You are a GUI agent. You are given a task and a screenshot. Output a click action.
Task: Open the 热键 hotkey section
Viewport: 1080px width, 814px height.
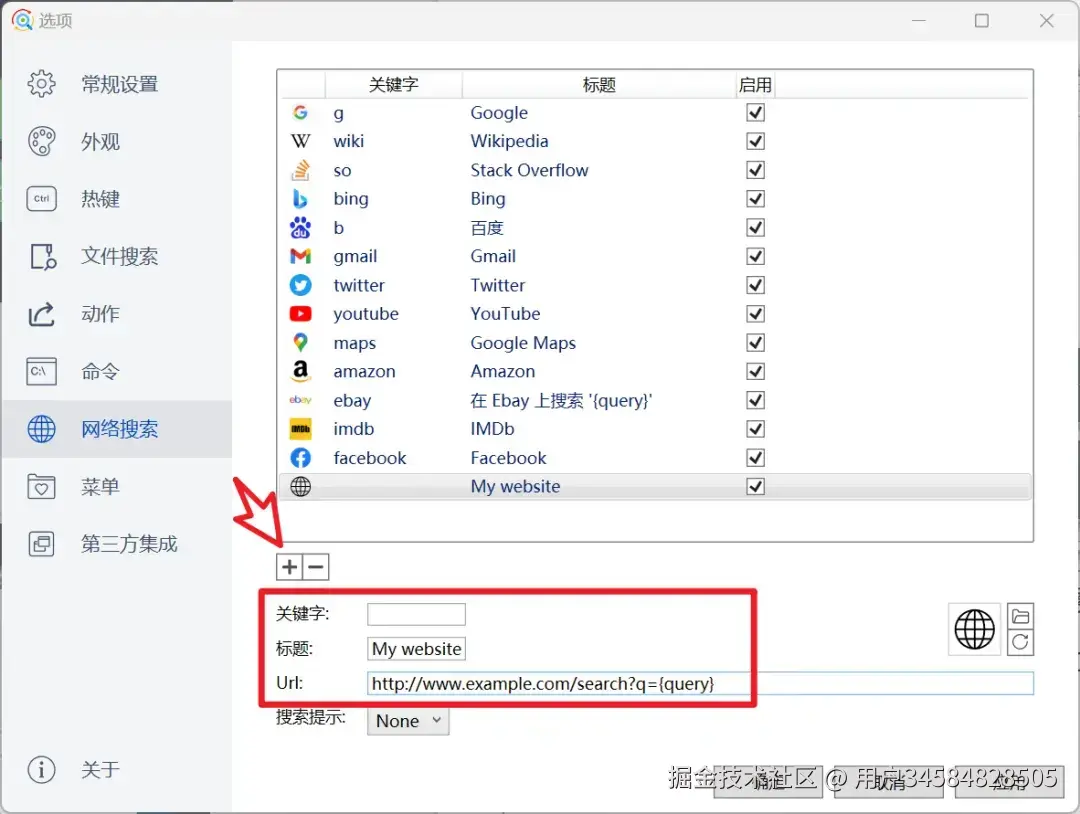[x=117, y=199]
